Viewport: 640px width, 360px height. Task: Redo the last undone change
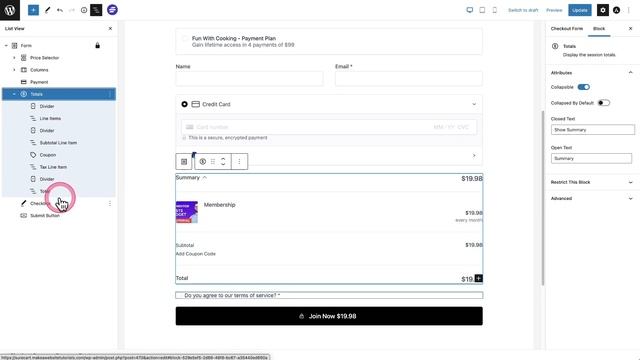tap(72, 10)
